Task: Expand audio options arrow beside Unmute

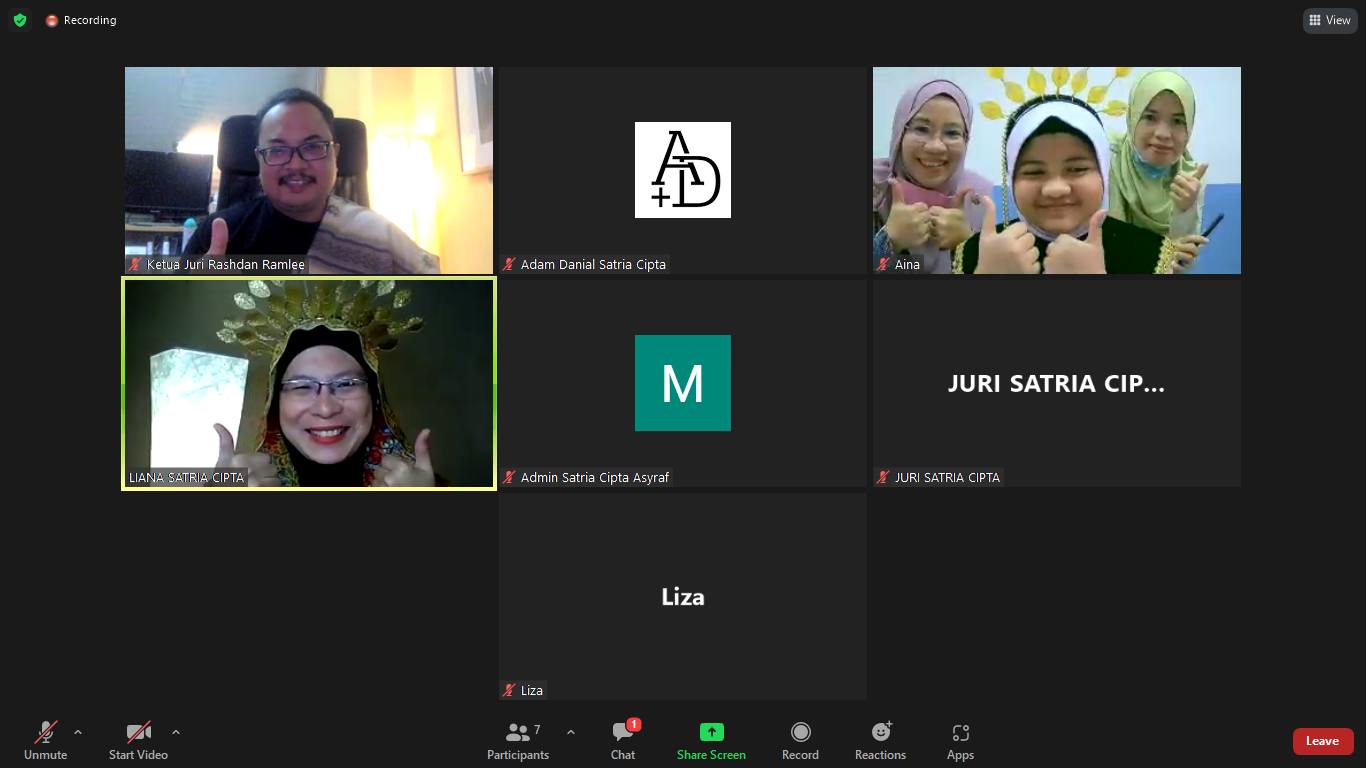Action: [x=78, y=732]
